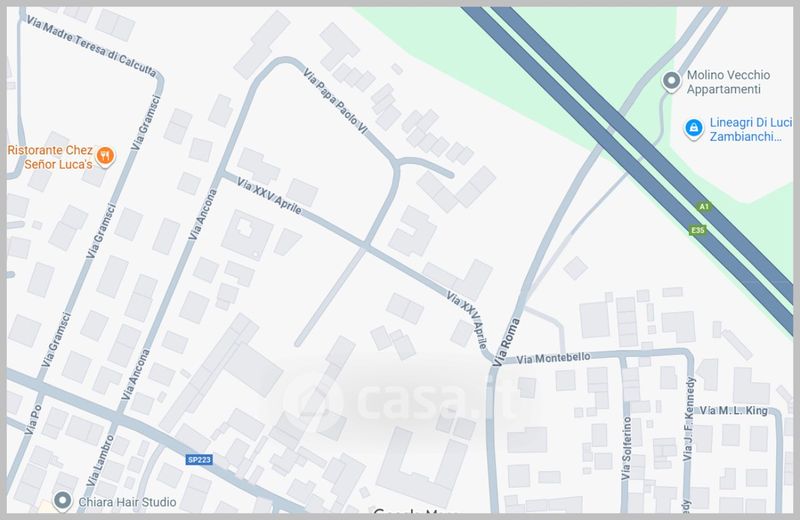Click the Via Papa Paolo VI label
Screen dimensions: 800x520
pos(335,102)
